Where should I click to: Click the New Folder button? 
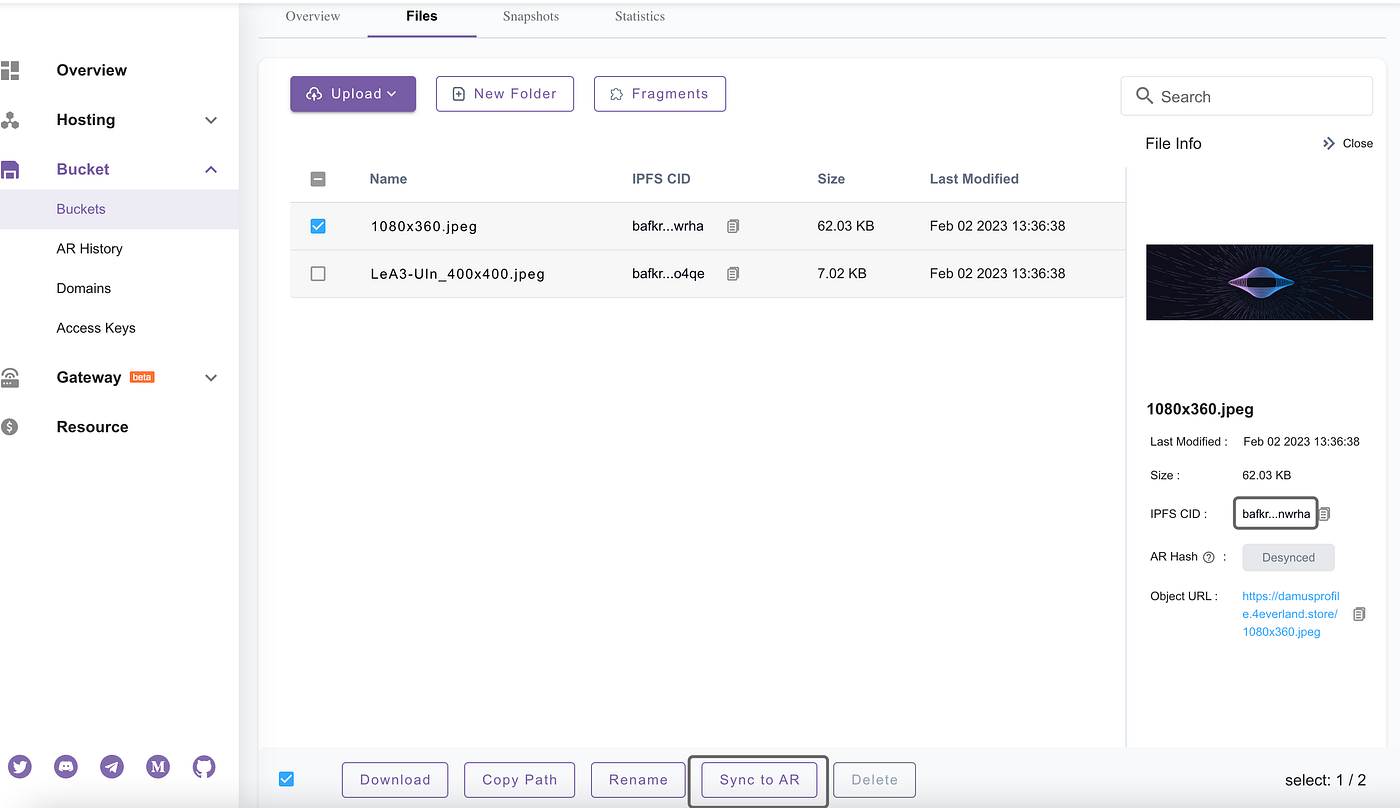click(x=505, y=94)
